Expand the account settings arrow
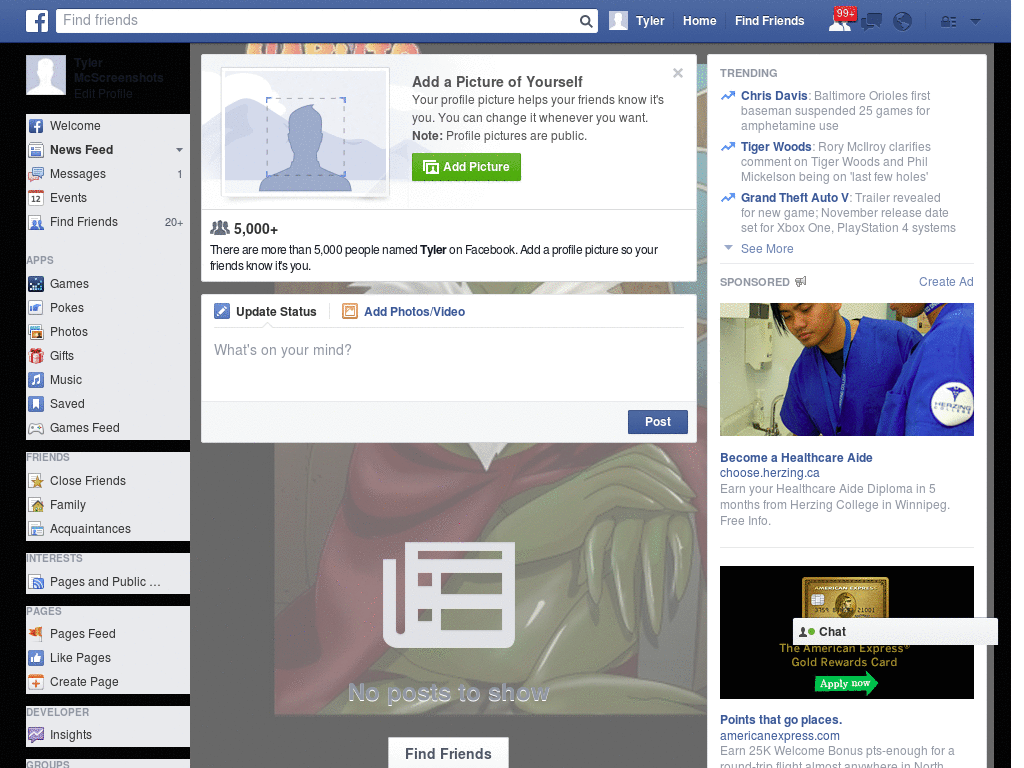1024x768 pixels. pos(974,21)
